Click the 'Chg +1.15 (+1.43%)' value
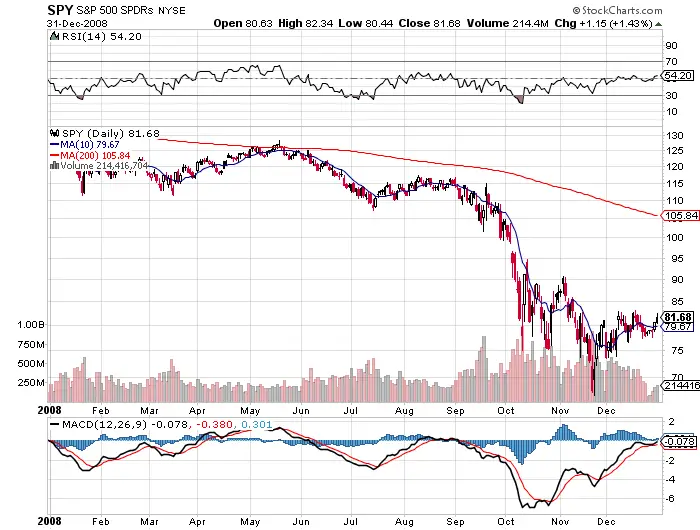The width and height of the screenshot is (700, 530). pos(604,23)
